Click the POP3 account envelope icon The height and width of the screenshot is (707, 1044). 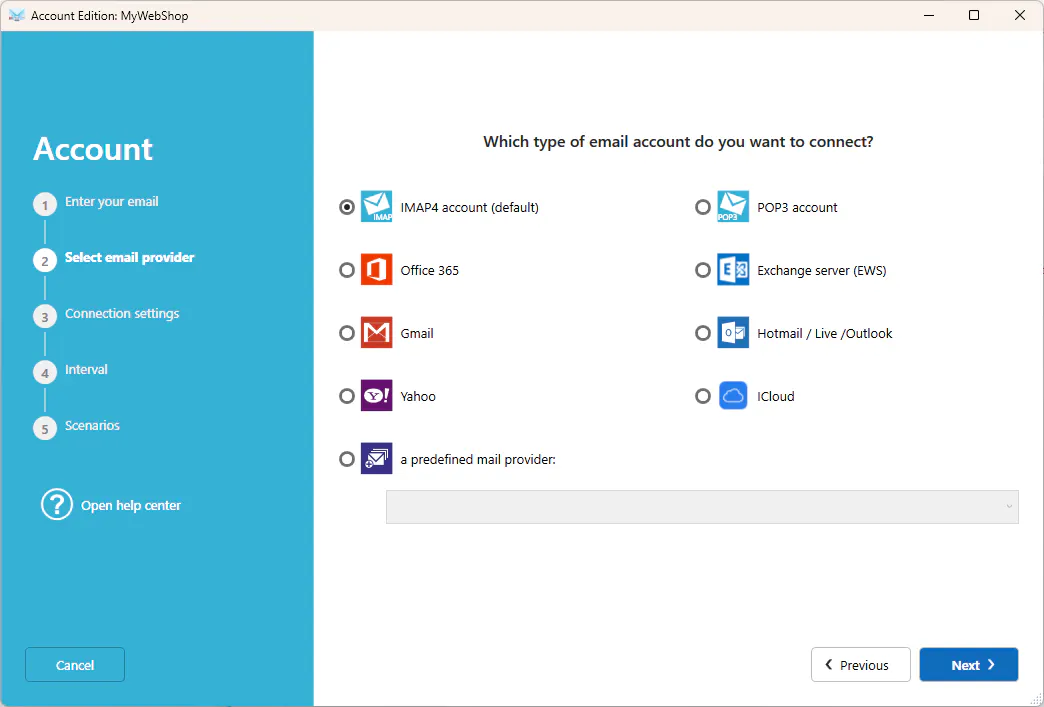732,206
